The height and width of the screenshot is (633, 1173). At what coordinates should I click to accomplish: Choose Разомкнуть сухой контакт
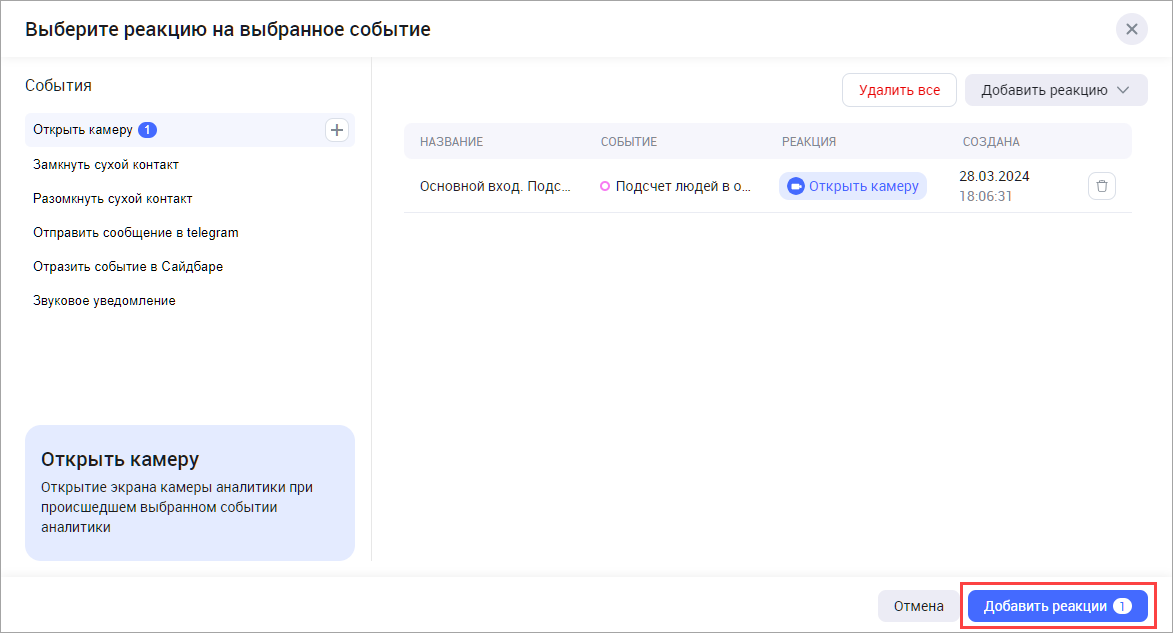point(112,198)
